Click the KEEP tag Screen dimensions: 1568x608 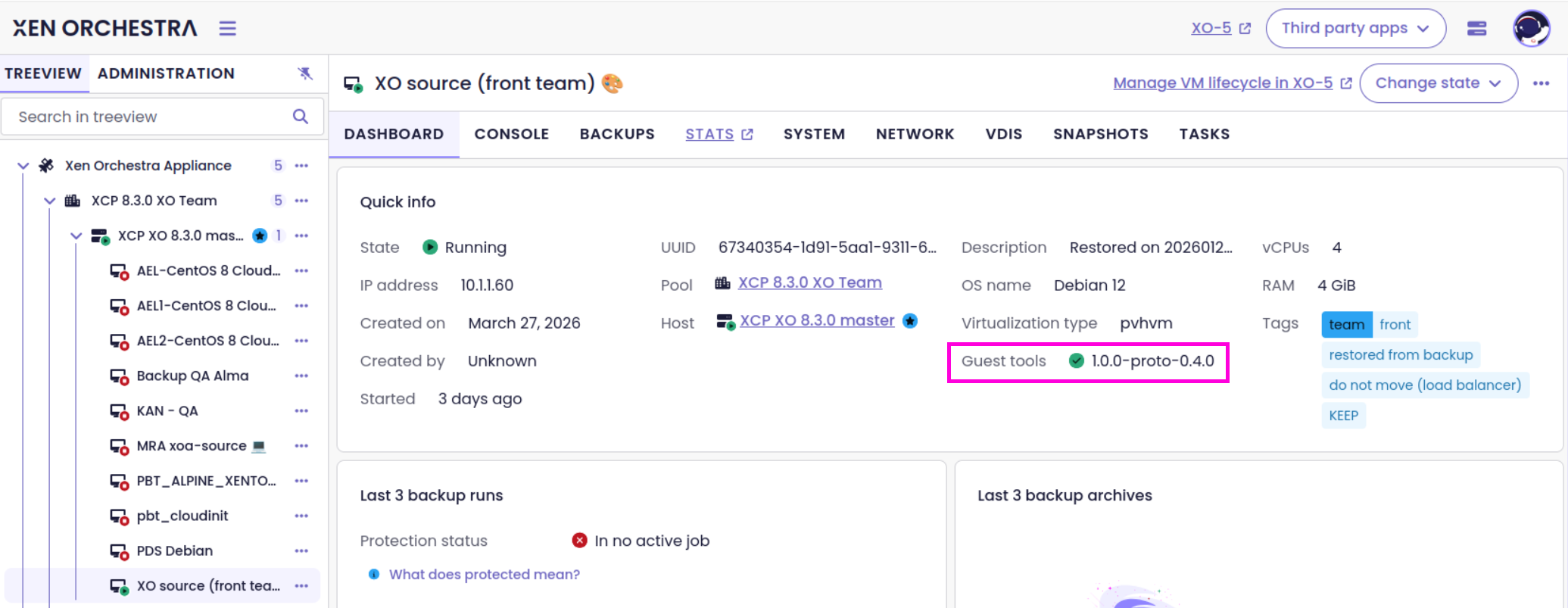[1344, 416]
